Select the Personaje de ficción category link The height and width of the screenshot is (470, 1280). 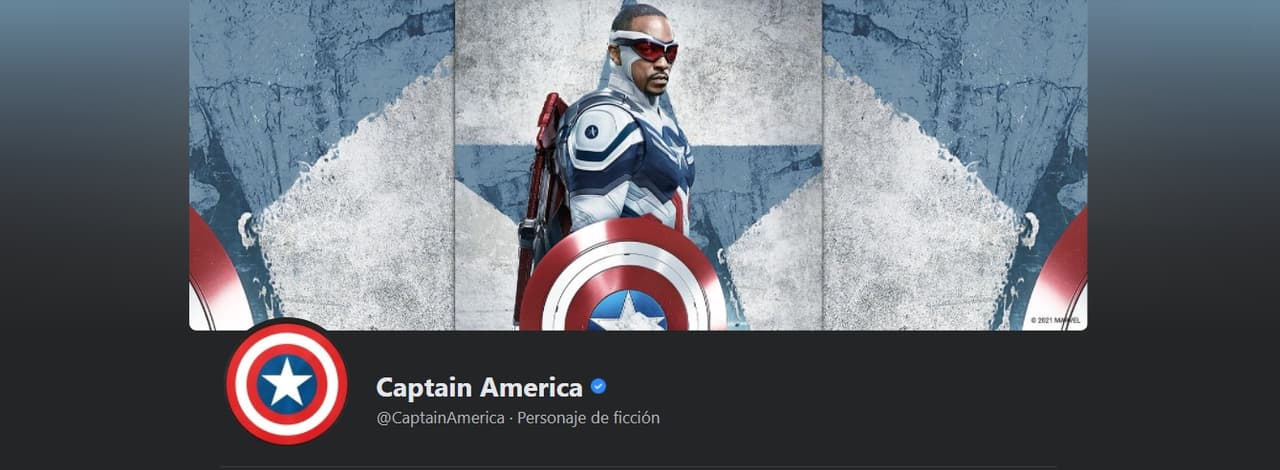(588, 418)
